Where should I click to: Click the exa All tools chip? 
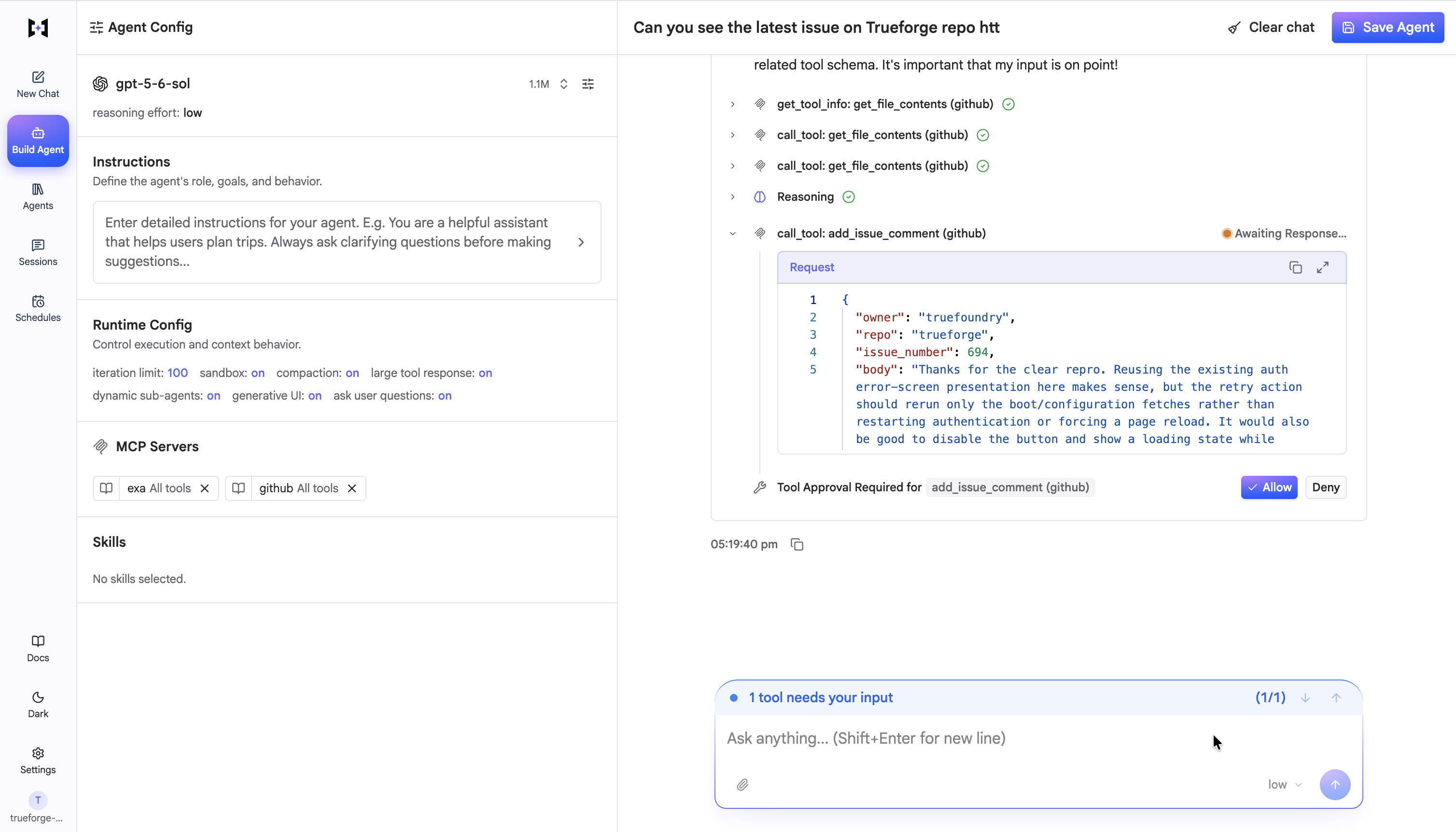click(x=159, y=488)
